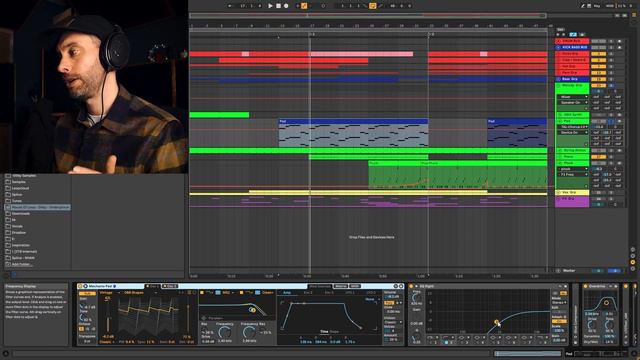Open the Matrix tab in Wavetable

click(340, 286)
